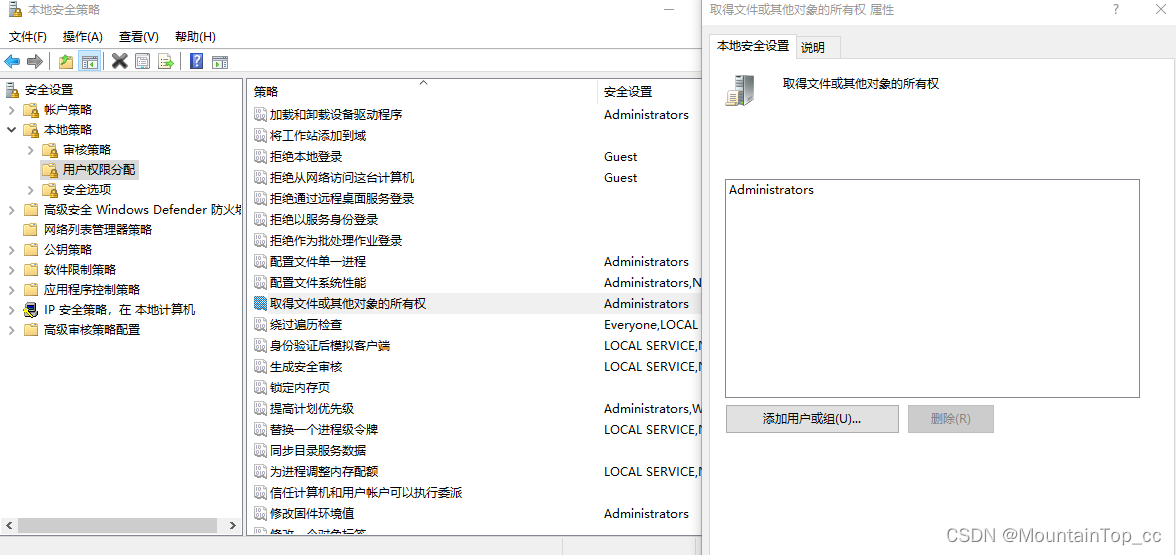Screen dimensions: 1176x555
Task: Expand the 审核策略 node arrow
Action: tap(31, 149)
